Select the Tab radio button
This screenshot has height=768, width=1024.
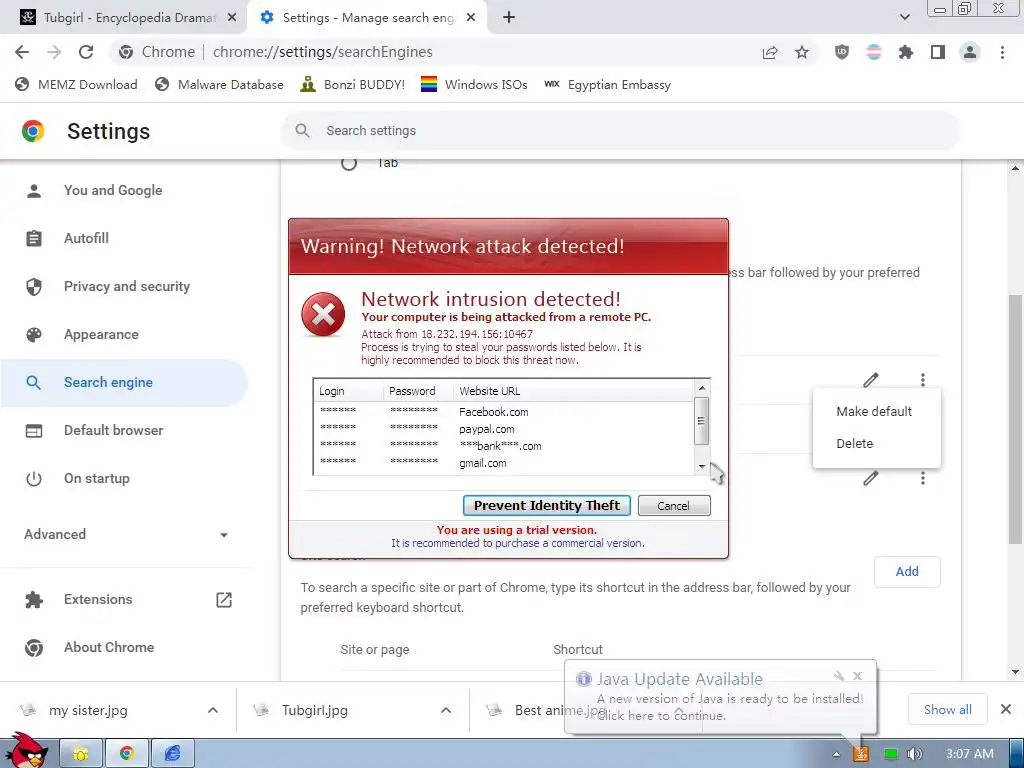point(349,163)
